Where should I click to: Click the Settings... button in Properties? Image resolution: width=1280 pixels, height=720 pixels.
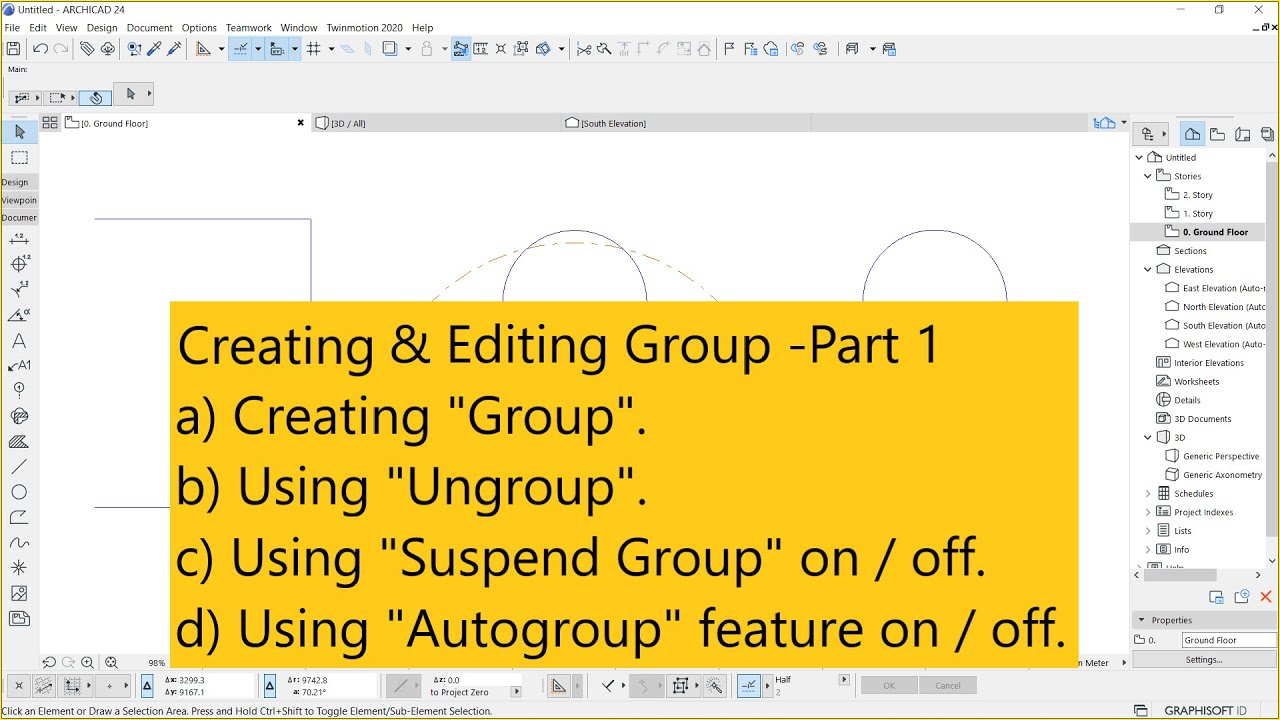[1204, 659]
